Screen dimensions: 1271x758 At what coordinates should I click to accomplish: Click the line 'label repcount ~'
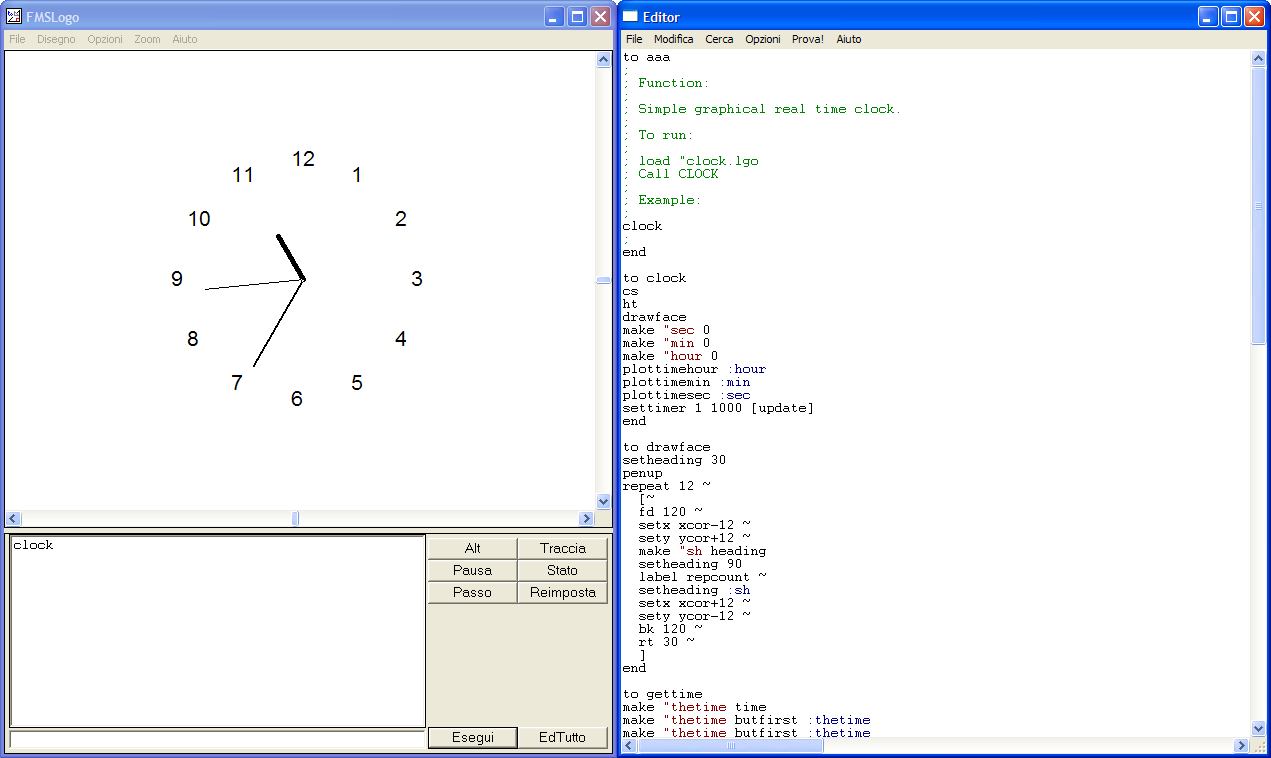(702, 577)
